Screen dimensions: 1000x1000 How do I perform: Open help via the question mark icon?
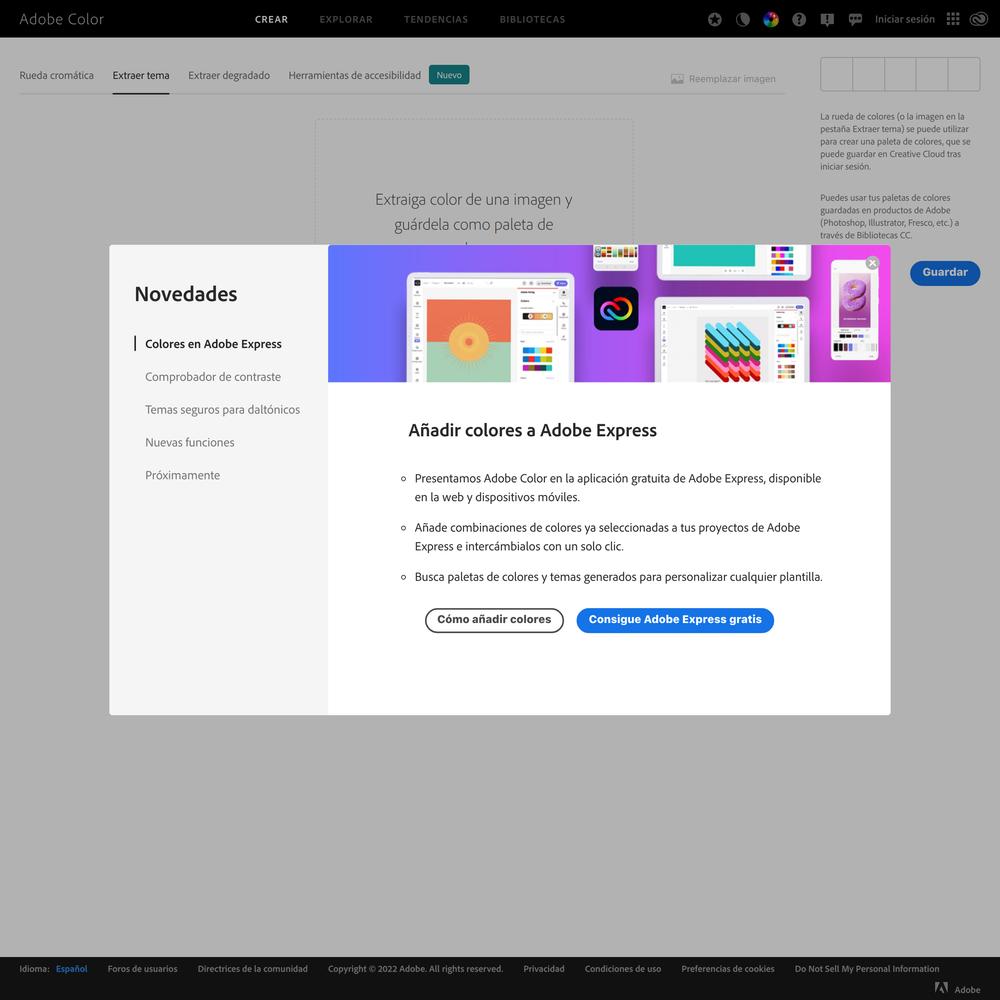[798, 19]
